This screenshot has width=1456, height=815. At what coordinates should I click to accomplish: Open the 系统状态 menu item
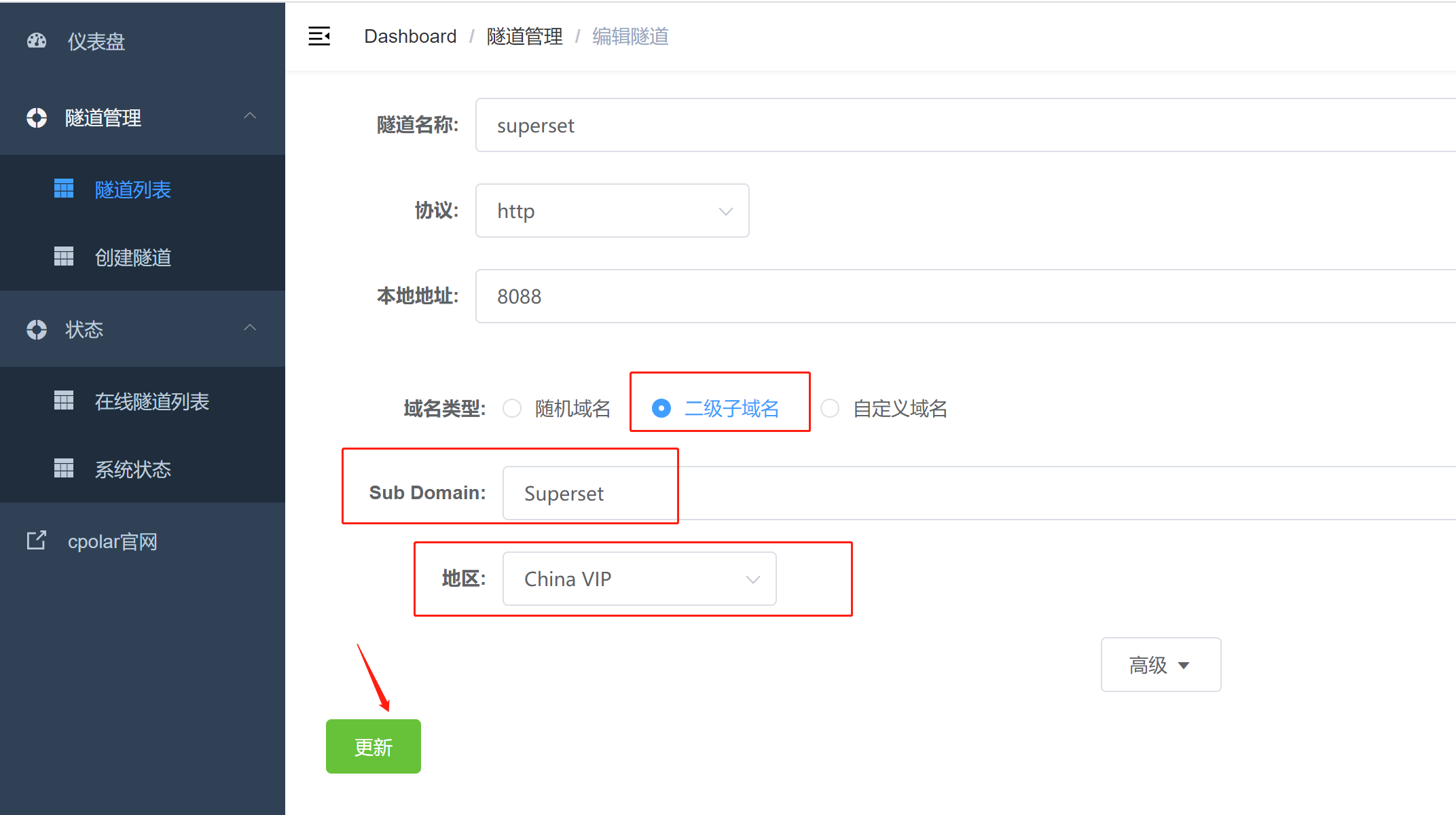click(133, 469)
